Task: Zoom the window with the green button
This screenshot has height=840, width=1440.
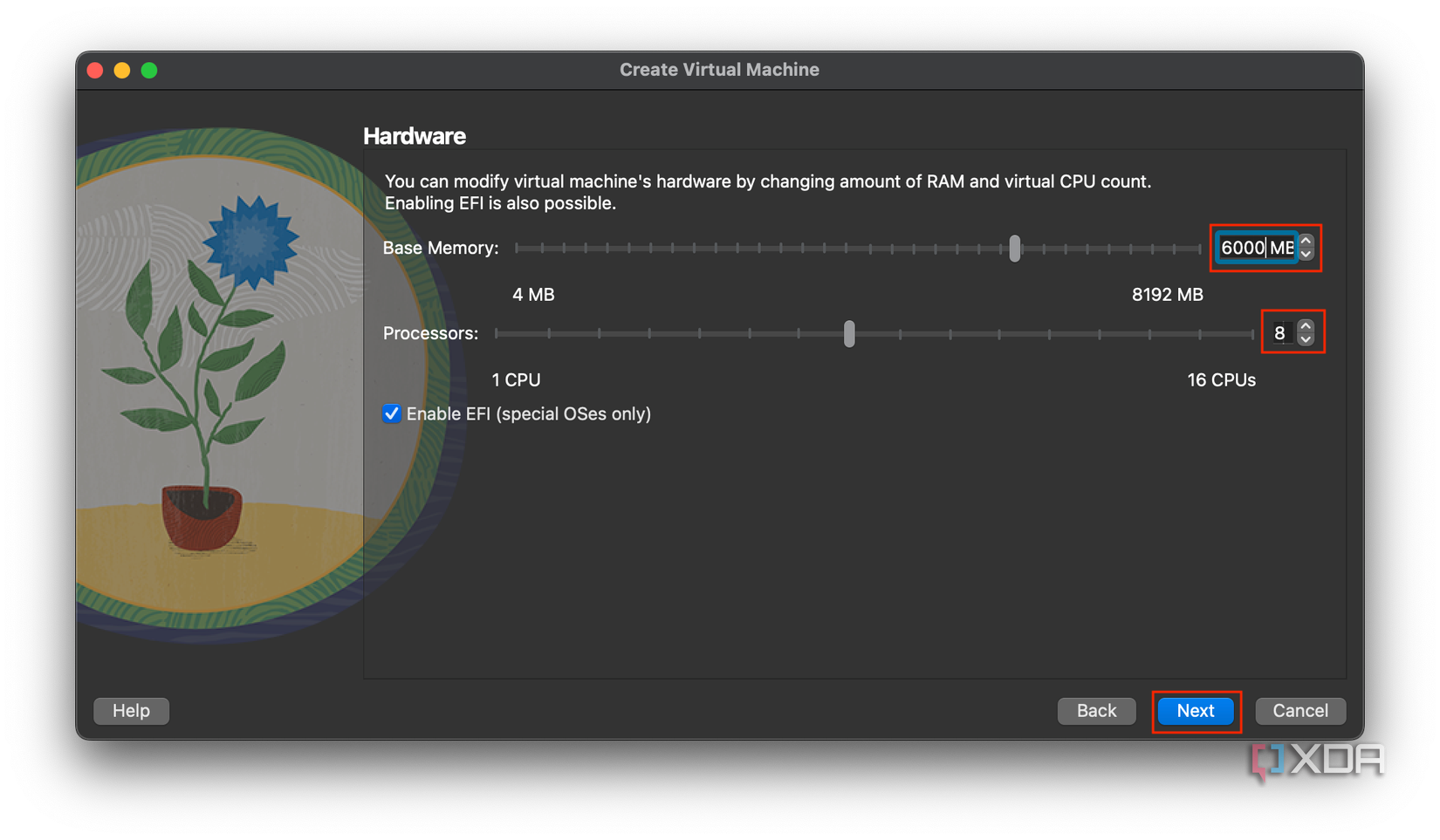Action: 148,70
